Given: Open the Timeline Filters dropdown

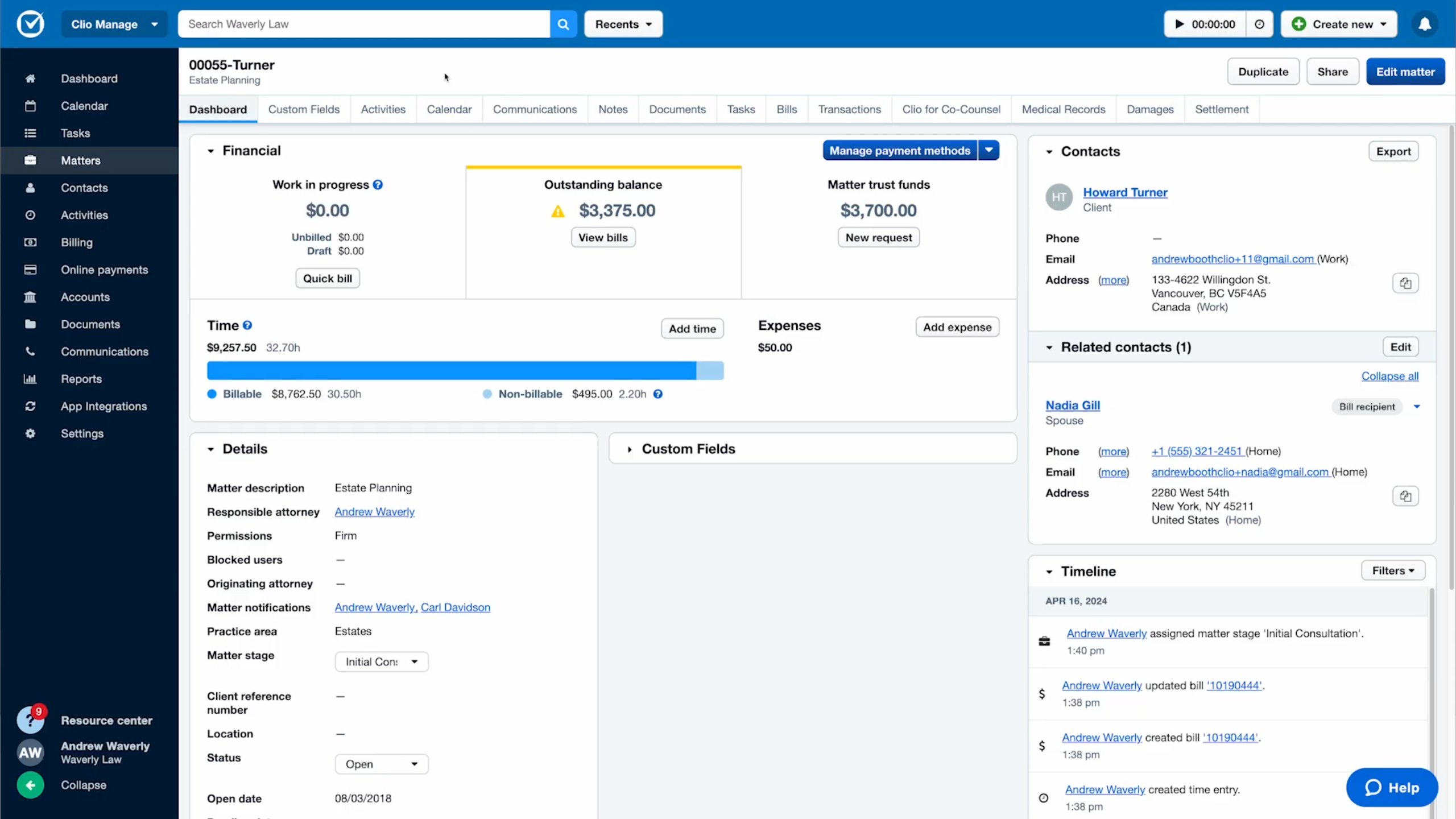Looking at the screenshot, I should tap(1393, 570).
